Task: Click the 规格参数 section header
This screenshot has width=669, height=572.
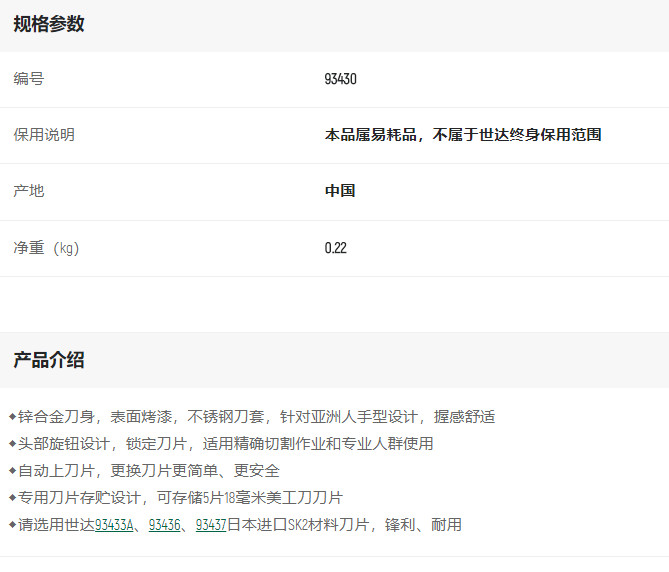Action: tap(49, 25)
